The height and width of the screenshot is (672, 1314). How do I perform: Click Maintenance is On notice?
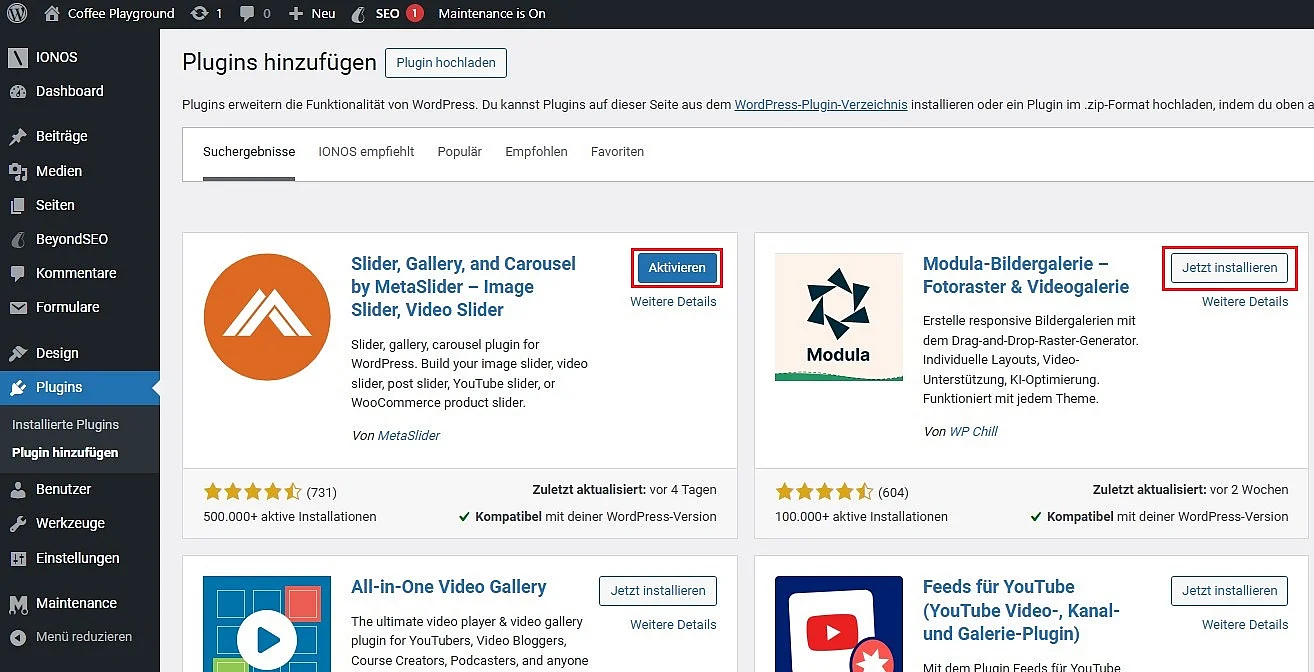(x=492, y=14)
